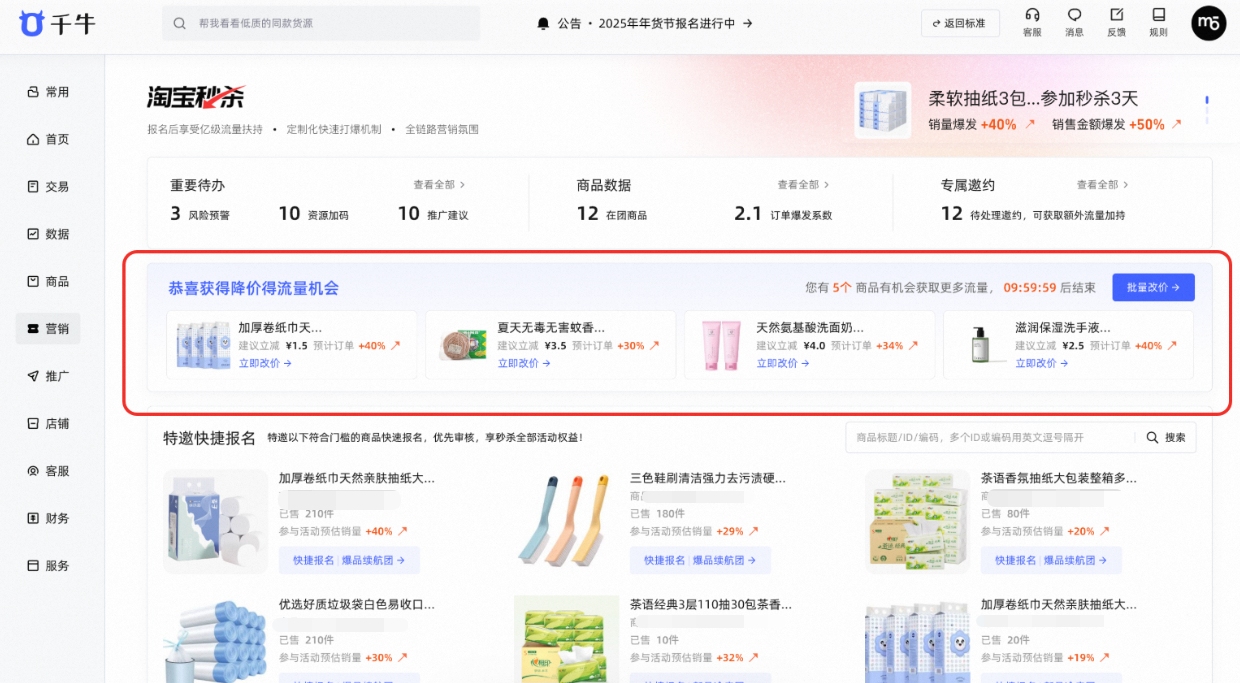This screenshot has height=683, width=1240.
Task: Click the 商品标题/ID/编码 search field
Action: [990, 437]
